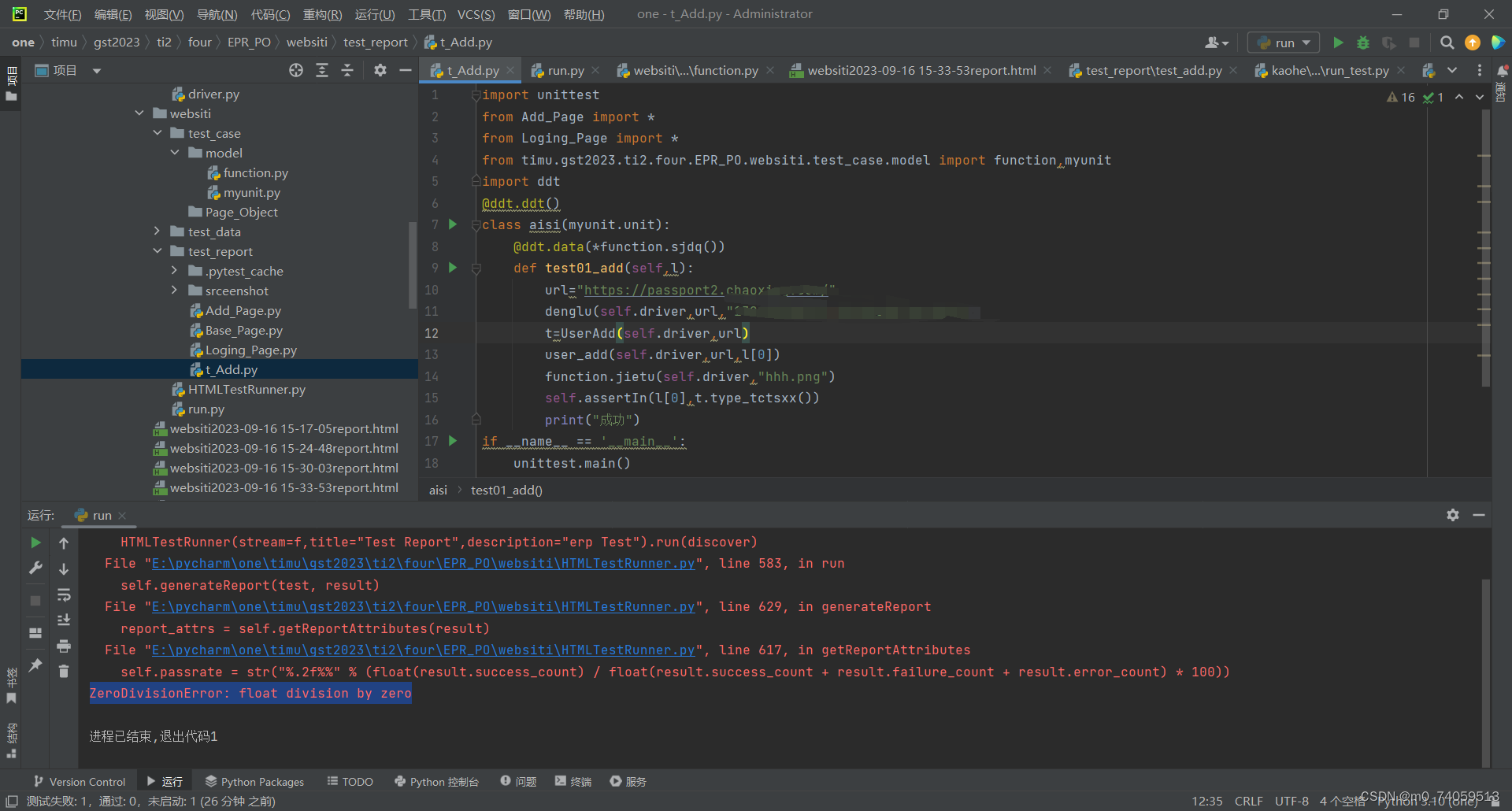Pin the run tab with pin icon
Viewport: 1512px width, 811px height.
point(35,665)
